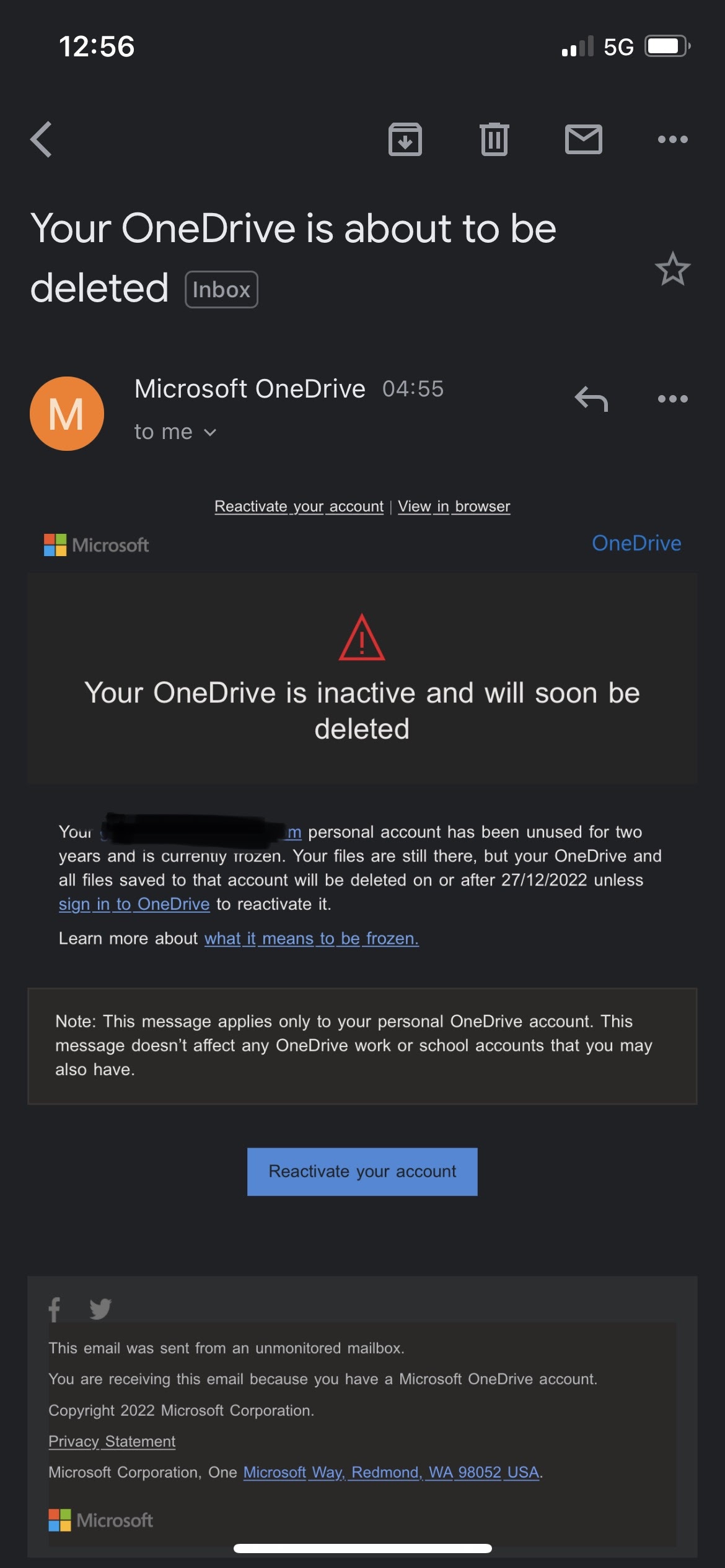Delete the email using the trash icon
The height and width of the screenshot is (1568, 725).
tap(494, 139)
